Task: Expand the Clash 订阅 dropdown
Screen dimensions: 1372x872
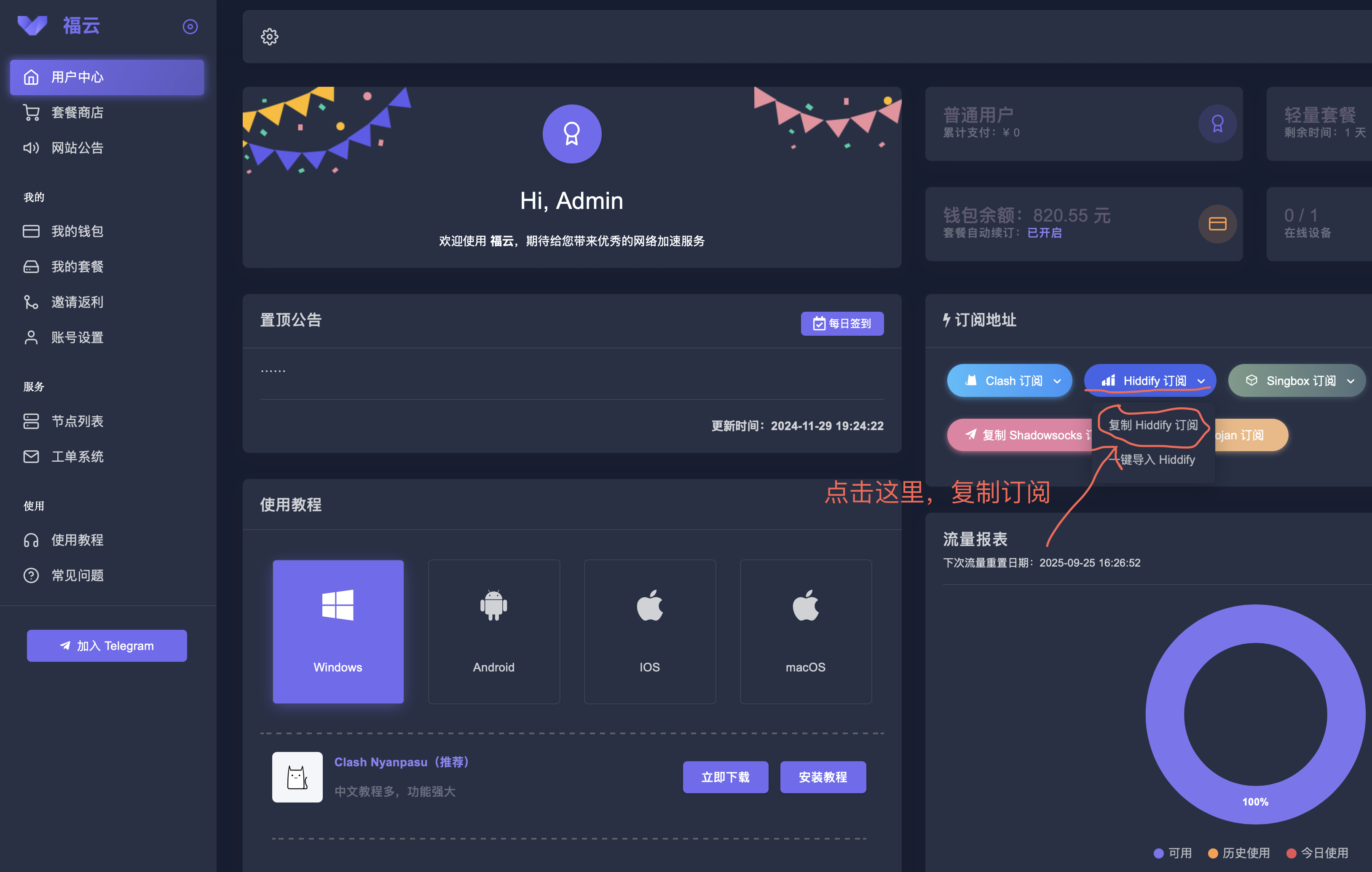Action: (x=1058, y=381)
